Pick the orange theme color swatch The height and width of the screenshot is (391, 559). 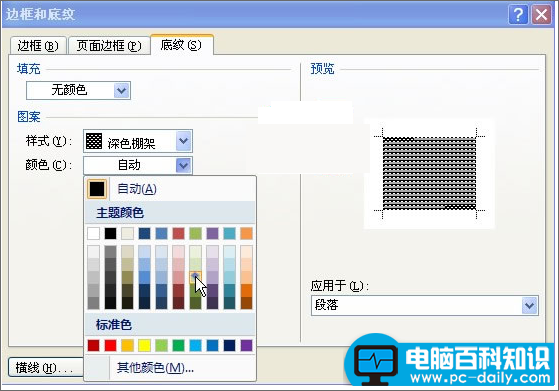tap(246, 233)
